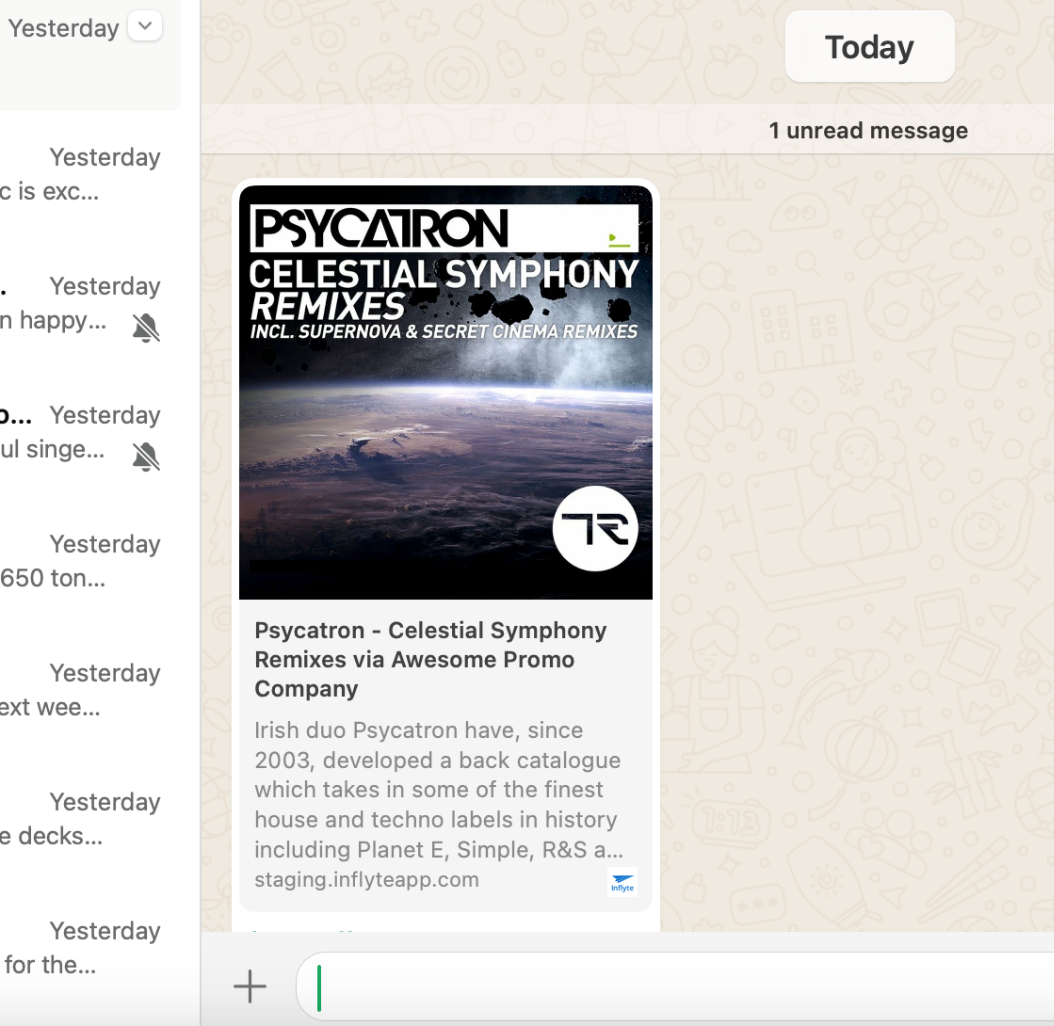Open the chat ending 'ext wee...'
The image size is (1054, 1026).
pos(91,690)
